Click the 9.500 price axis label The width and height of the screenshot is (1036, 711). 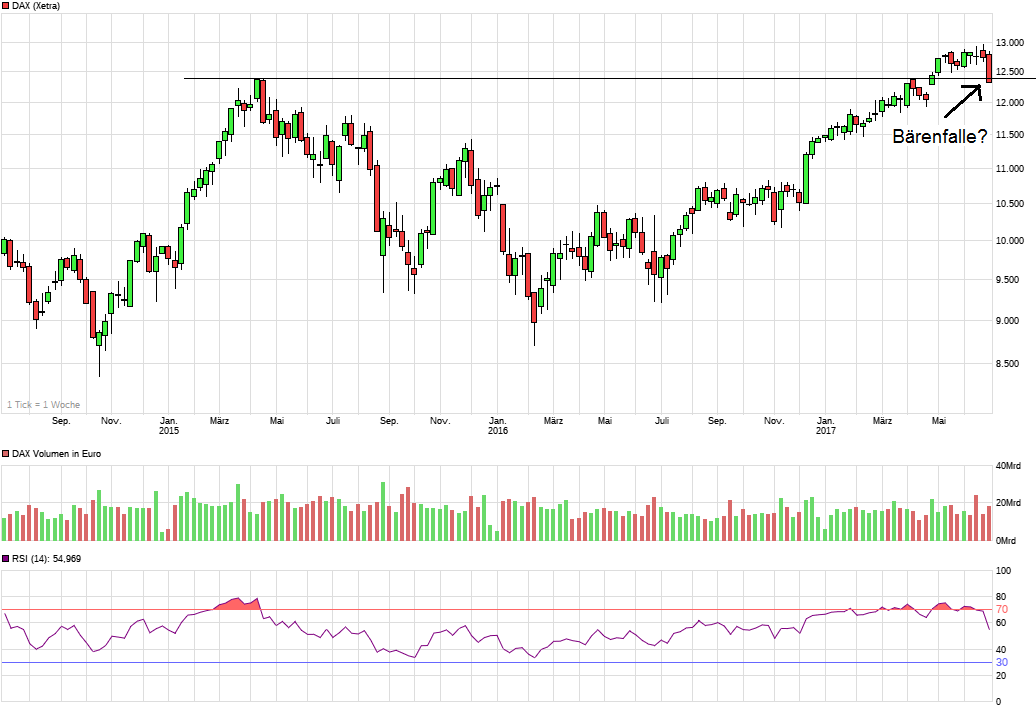coord(1008,280)
